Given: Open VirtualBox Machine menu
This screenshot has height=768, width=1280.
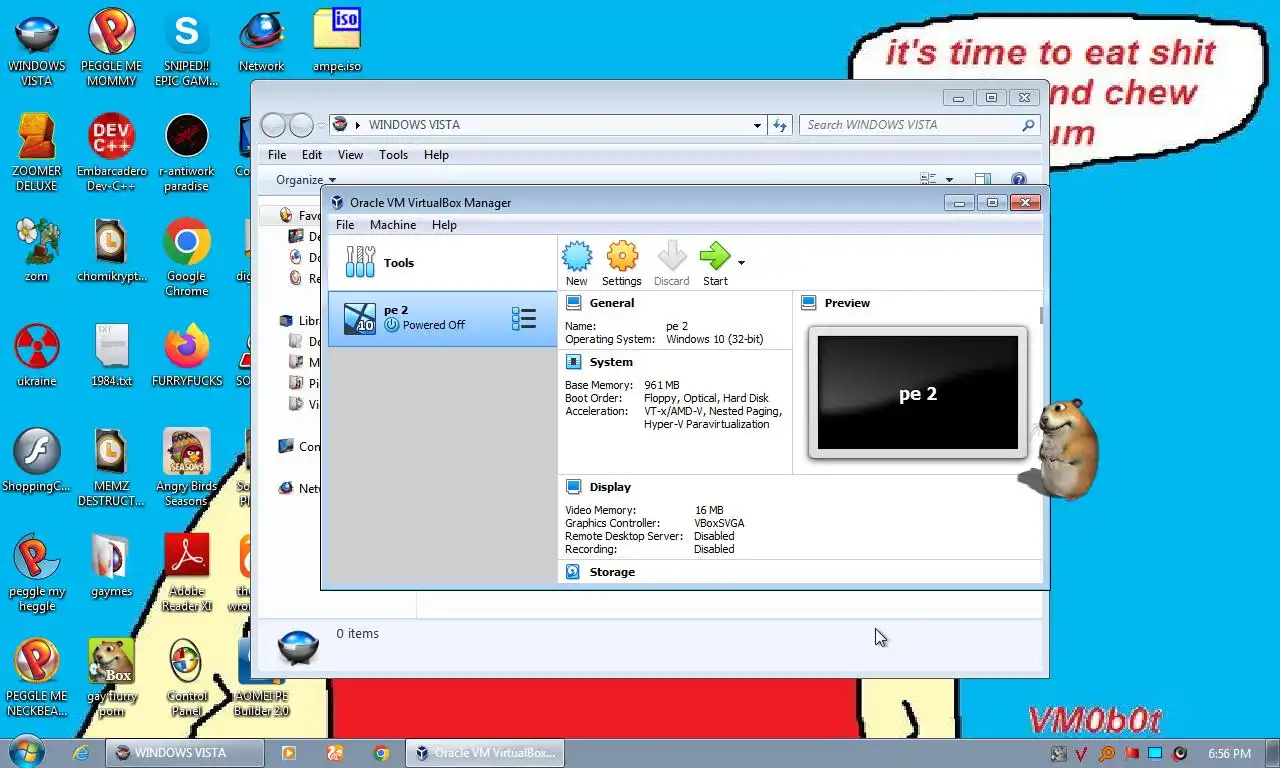Looking at the screenshot, I should (x=393, y=225).
